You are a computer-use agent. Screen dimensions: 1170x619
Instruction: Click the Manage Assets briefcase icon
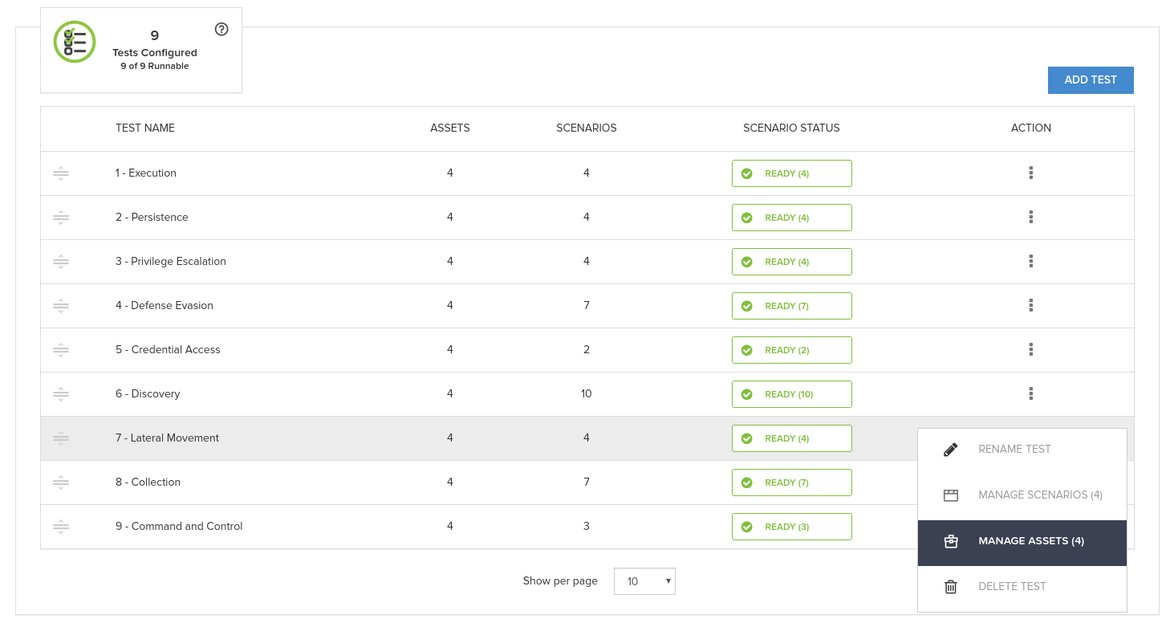(951, 541)
